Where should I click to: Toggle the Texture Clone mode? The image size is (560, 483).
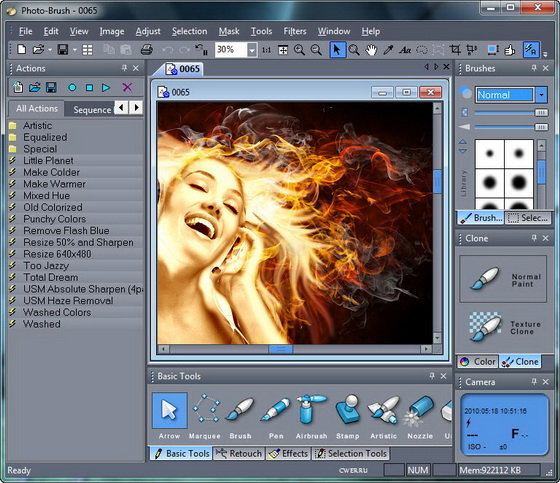504,327
